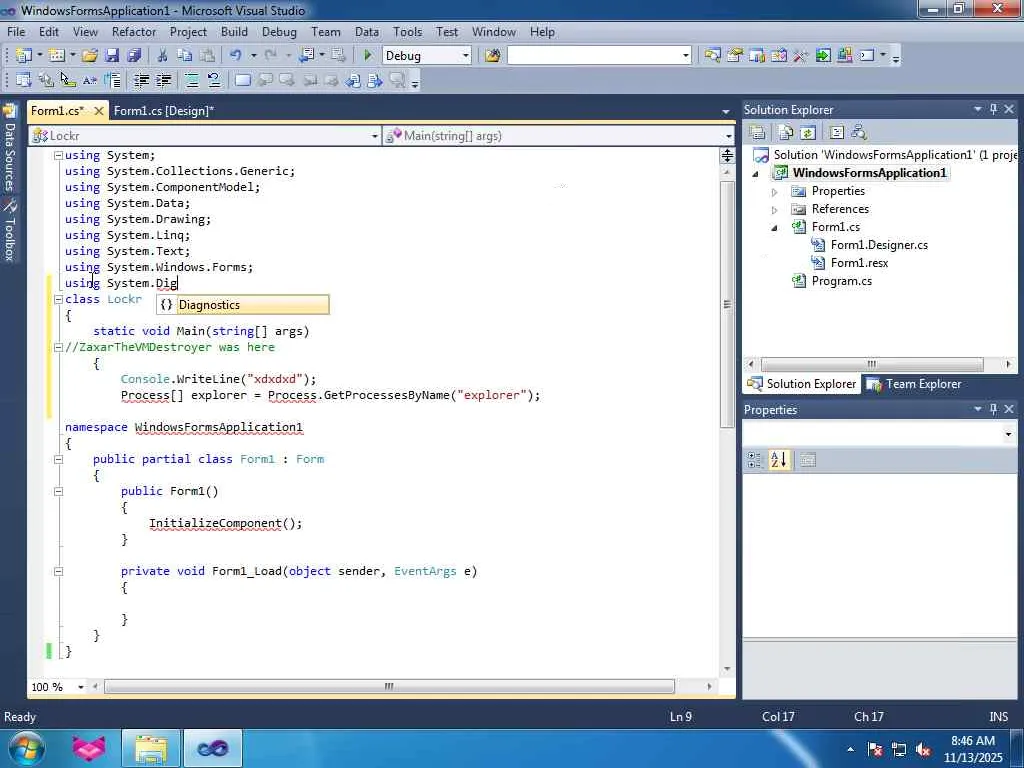Click the Add New Item icon

click(57, 56)
